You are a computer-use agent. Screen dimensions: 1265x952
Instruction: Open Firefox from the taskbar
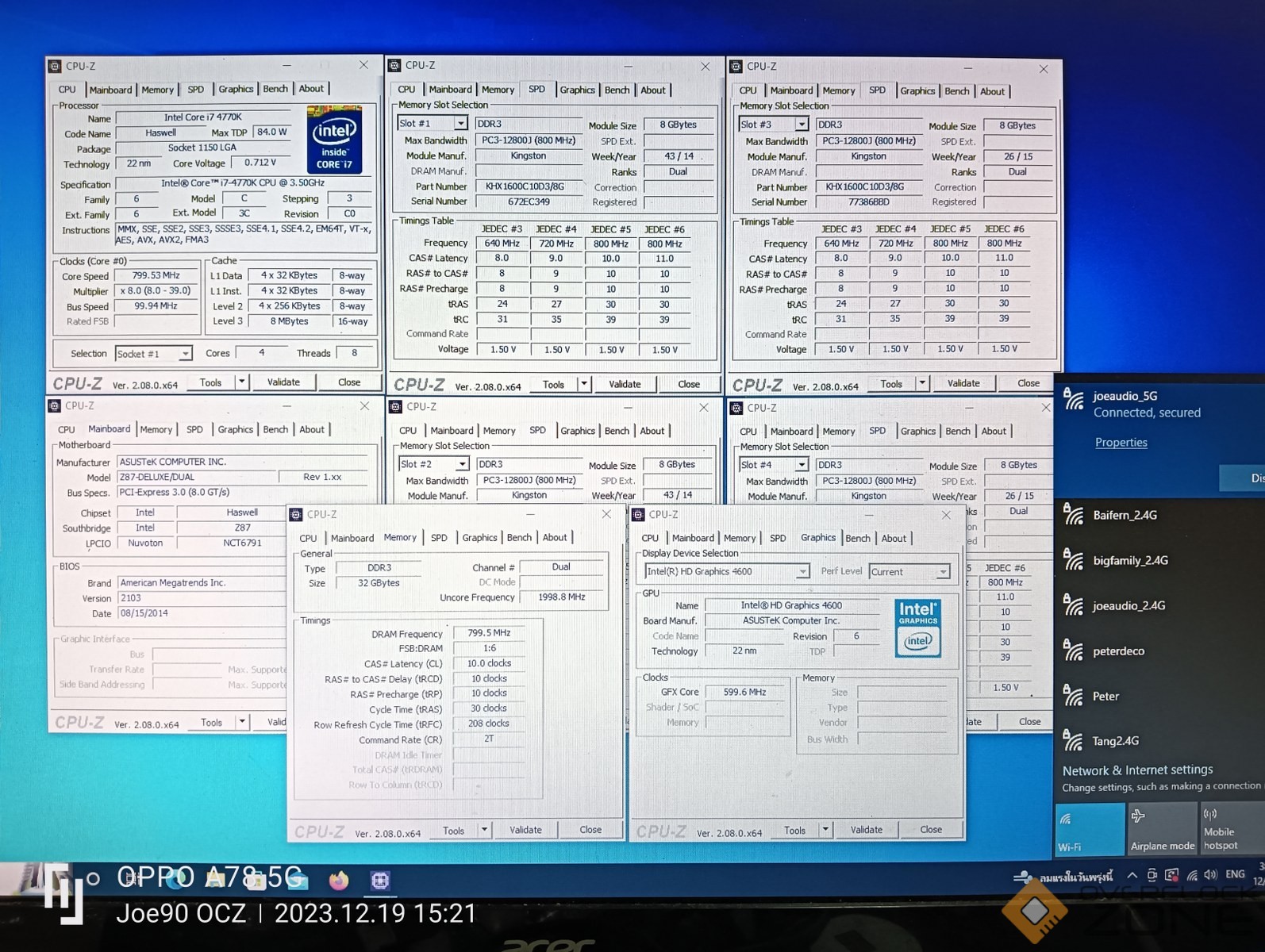pyautogui.click(x=339, y=880)
